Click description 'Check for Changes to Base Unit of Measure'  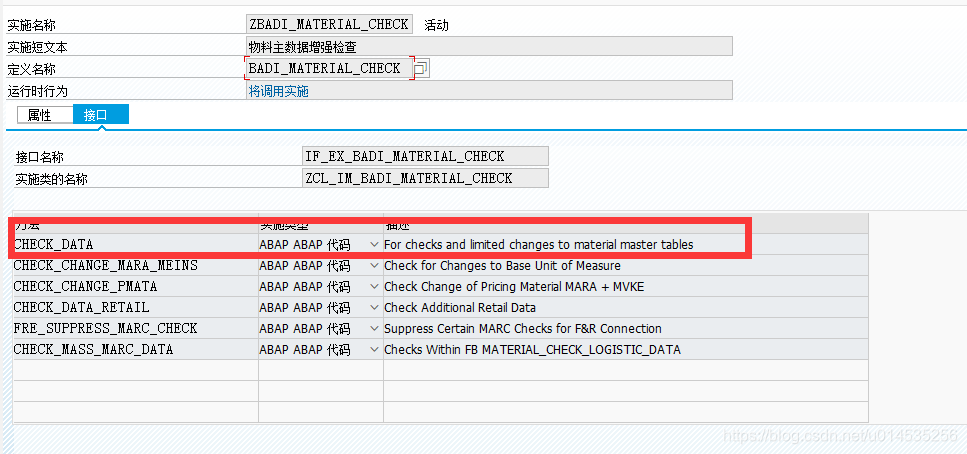[x=502, y=266]
